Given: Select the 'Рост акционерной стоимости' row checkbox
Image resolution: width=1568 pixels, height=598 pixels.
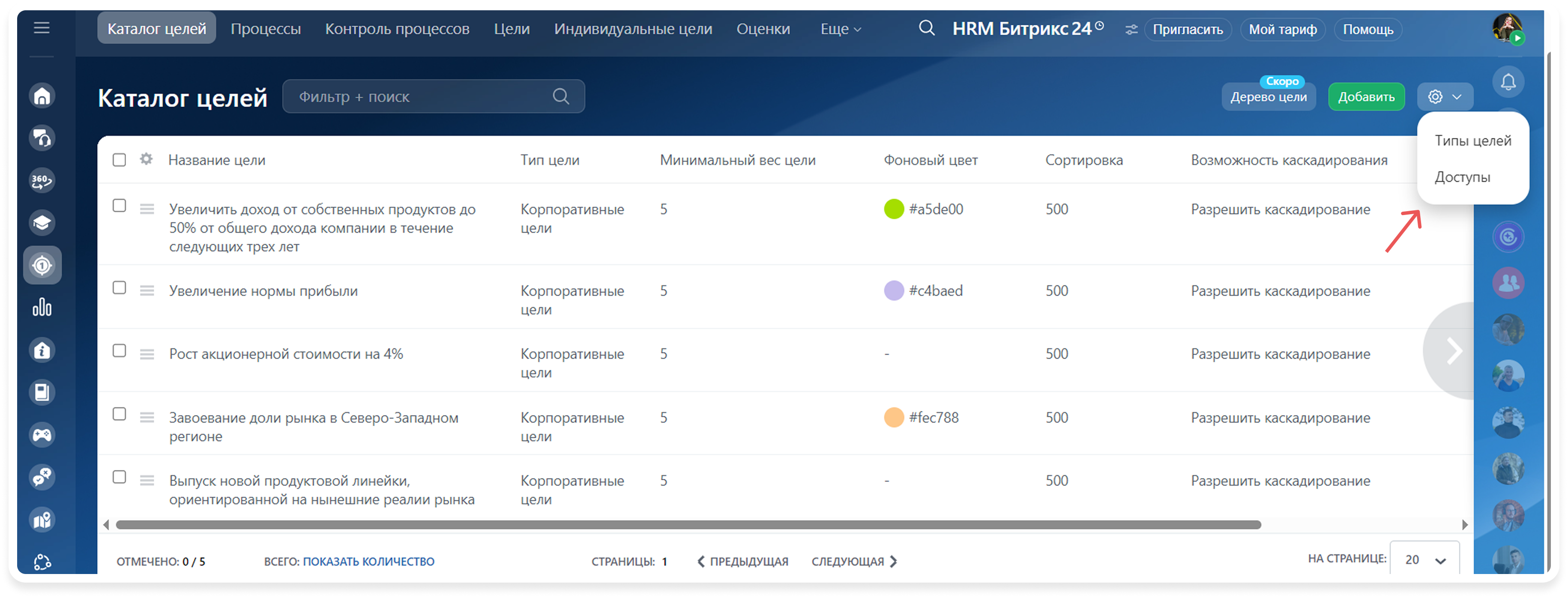Looking at the screenshot, I should [119, 351].
